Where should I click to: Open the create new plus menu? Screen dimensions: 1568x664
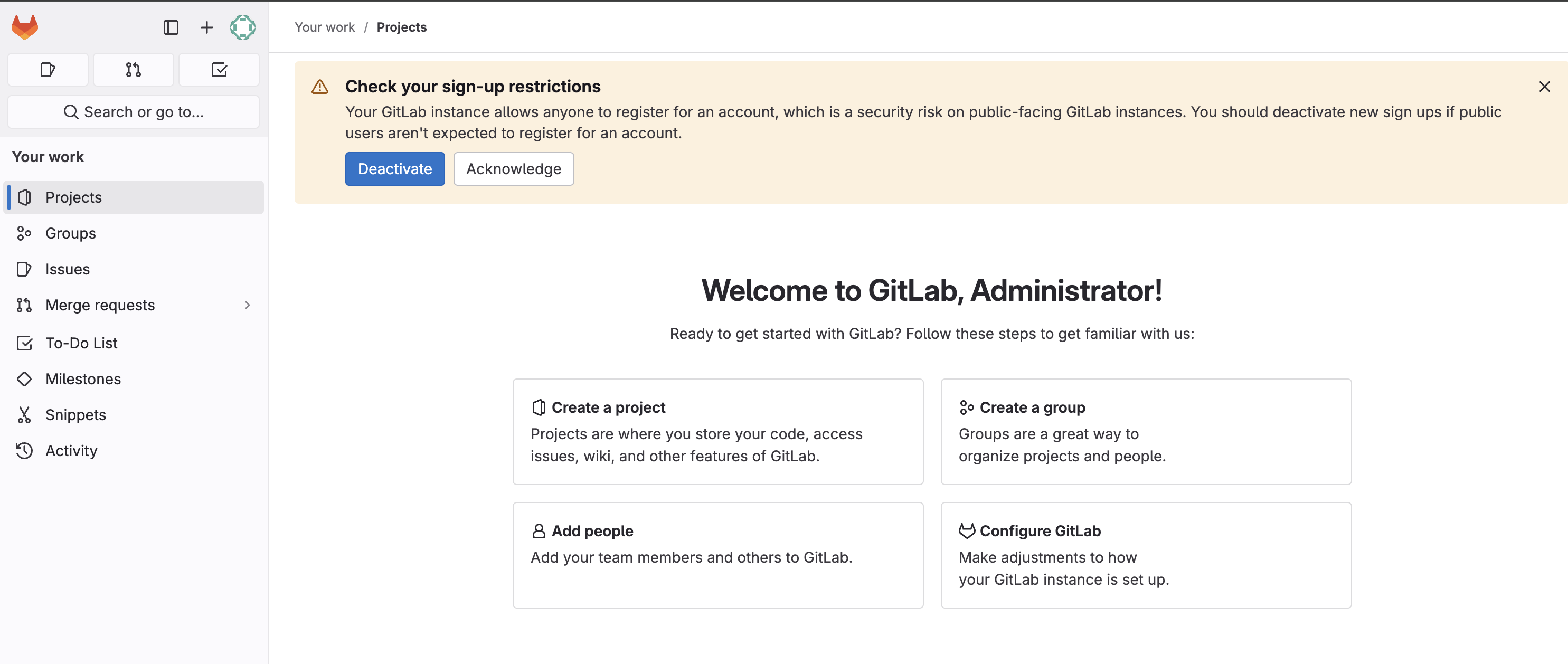207,27
